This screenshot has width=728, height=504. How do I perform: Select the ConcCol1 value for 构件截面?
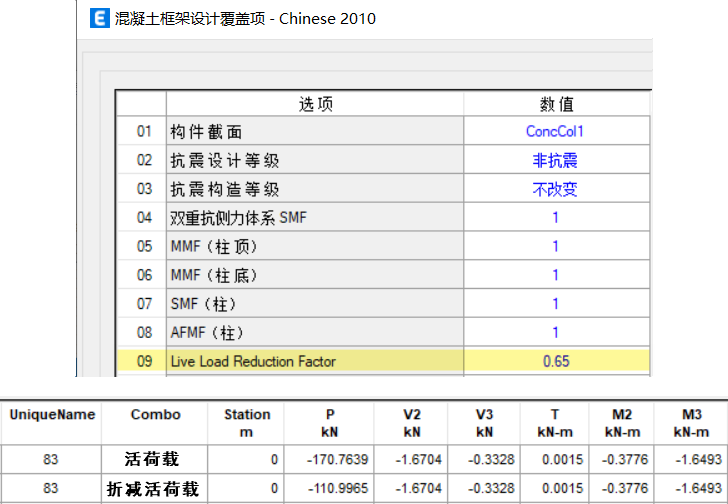[x=555, y=132]
